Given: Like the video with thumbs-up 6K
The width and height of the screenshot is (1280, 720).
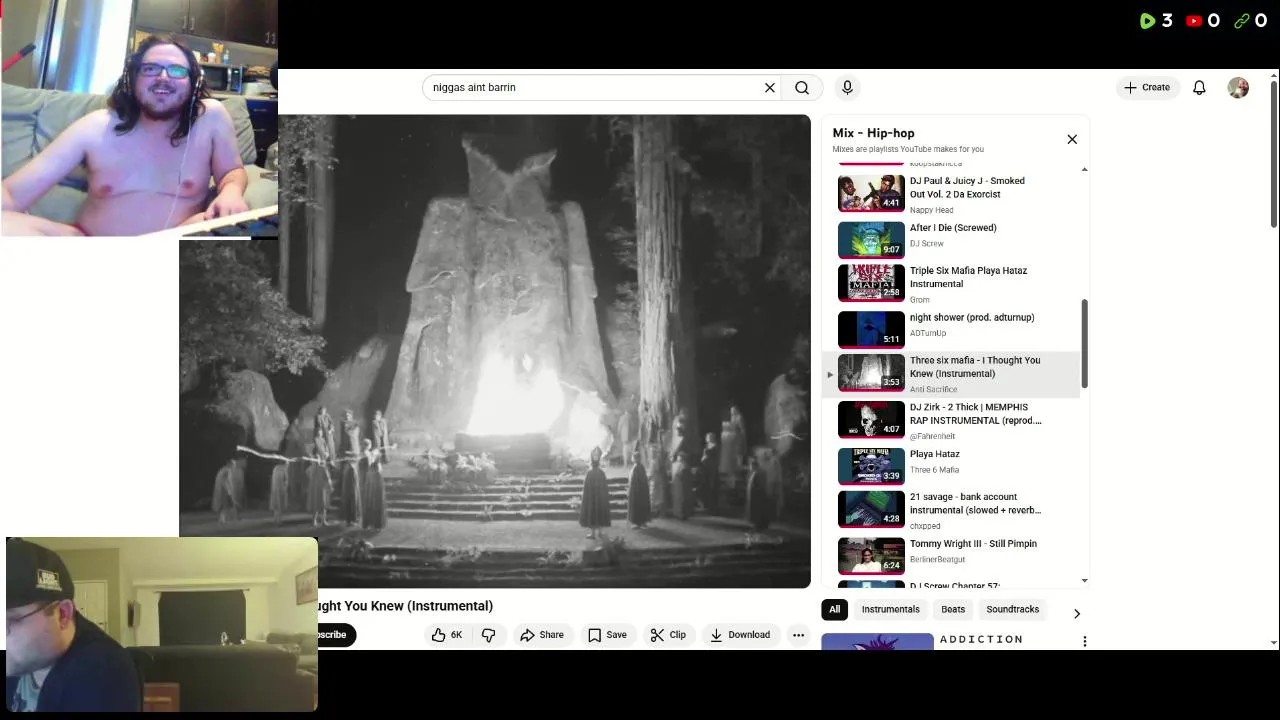Looking at the screenshot, I should 447,635.
